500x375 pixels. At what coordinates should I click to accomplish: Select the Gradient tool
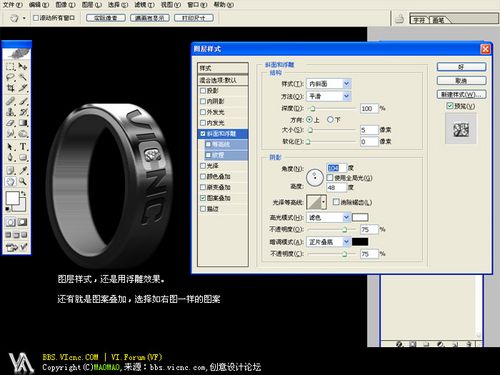23,123
